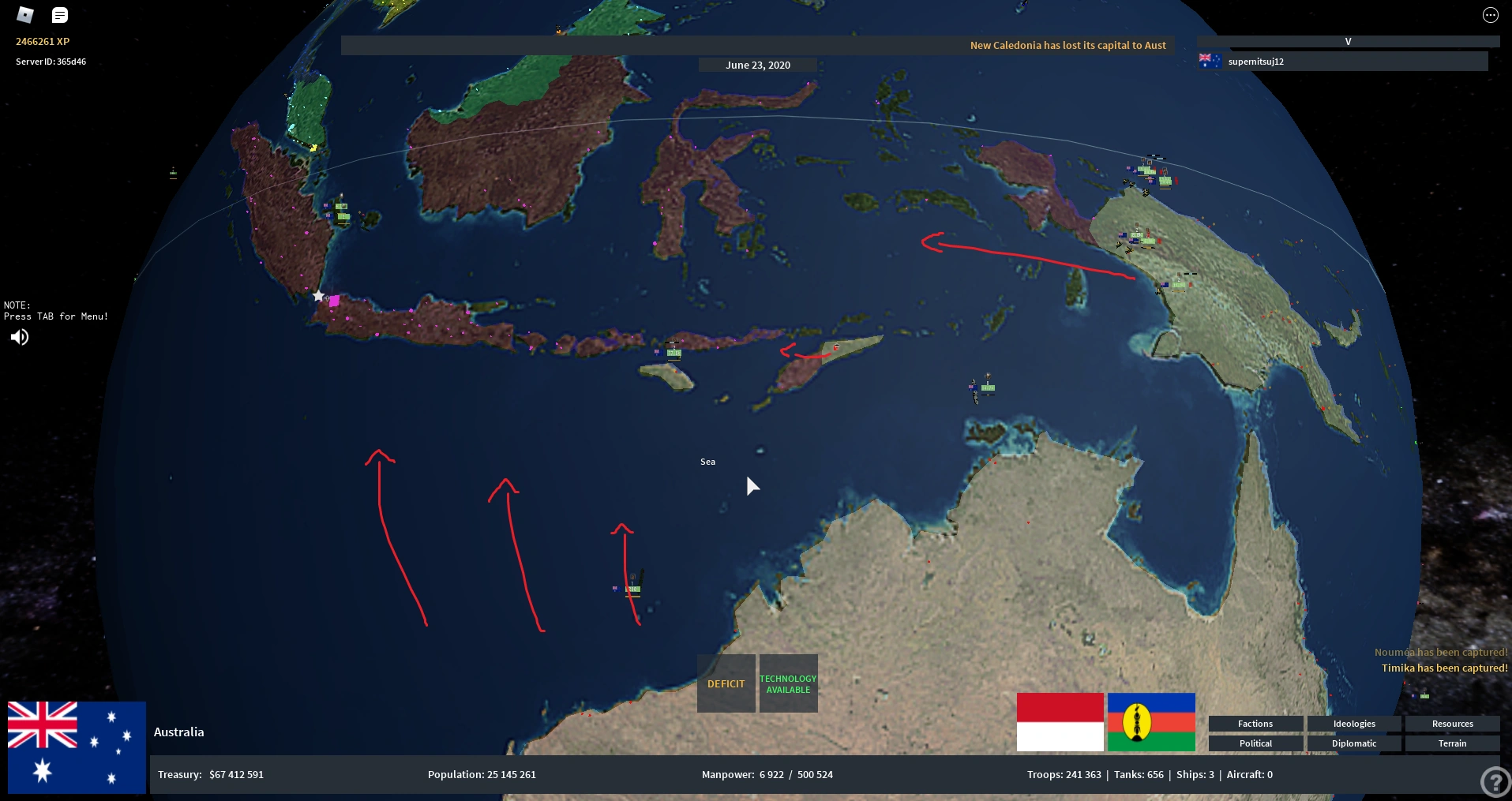1512x801 pixels.
Task: Click the New Caledonia flag
Action: coord(1151,722)
